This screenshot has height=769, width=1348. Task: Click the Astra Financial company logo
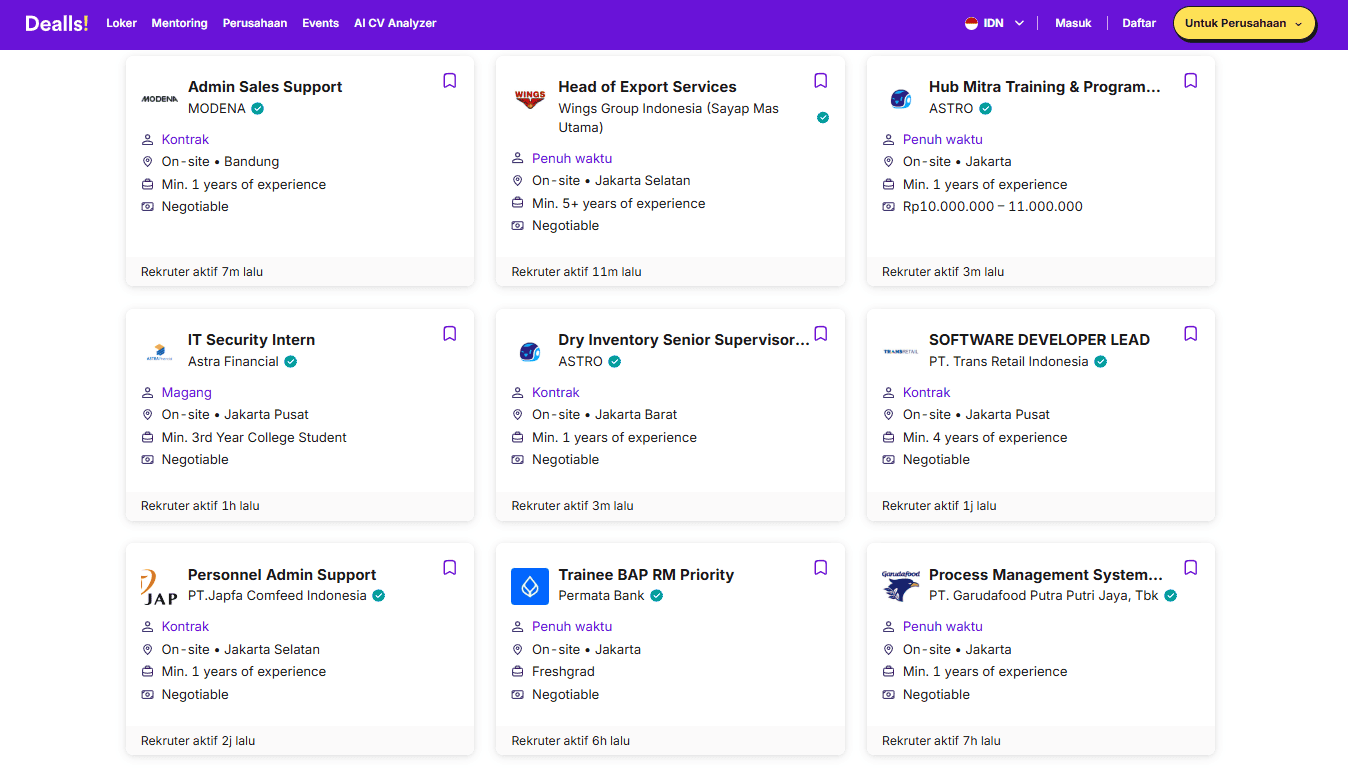click(x=160, y=352)
